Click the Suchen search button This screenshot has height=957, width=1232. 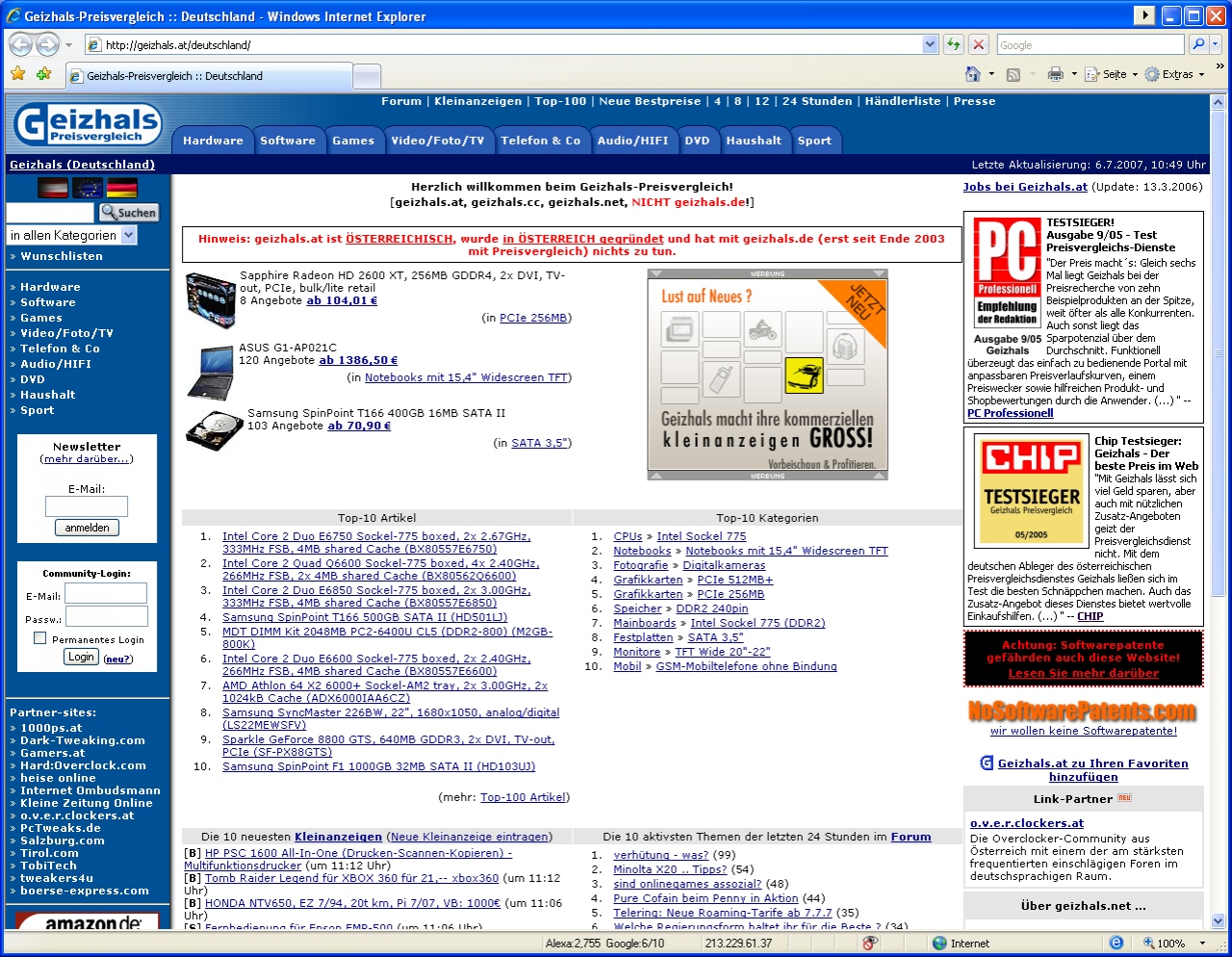coord(129,213)
